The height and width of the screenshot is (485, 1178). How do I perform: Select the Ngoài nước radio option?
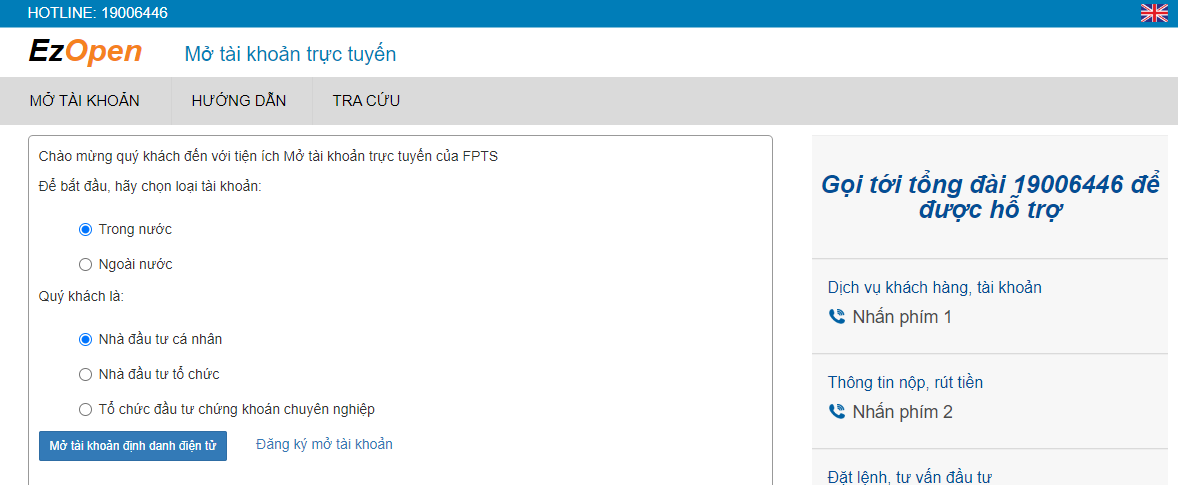click(85, 264)
